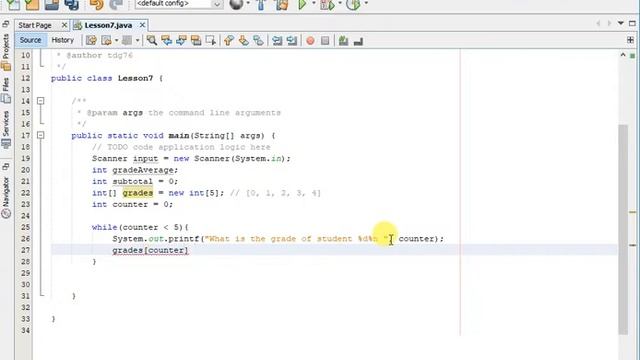Click the lower error stripe mark
This screenshot has height=360, width=640.
click(x=633, y=245)
